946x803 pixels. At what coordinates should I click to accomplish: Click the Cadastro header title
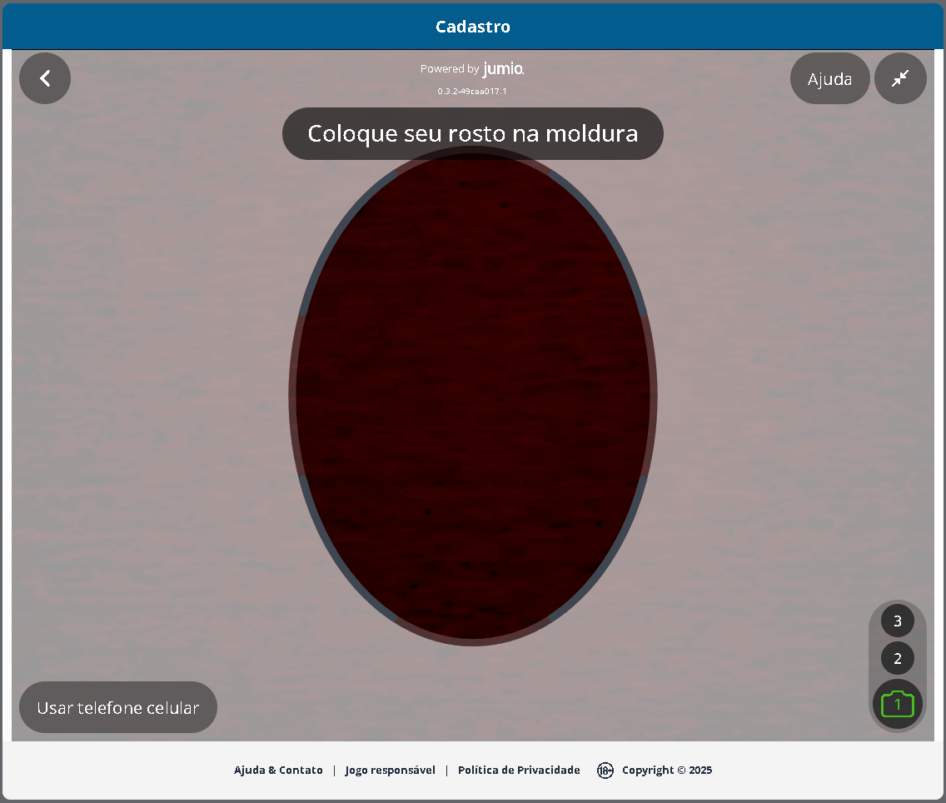[x=473, y=27]
